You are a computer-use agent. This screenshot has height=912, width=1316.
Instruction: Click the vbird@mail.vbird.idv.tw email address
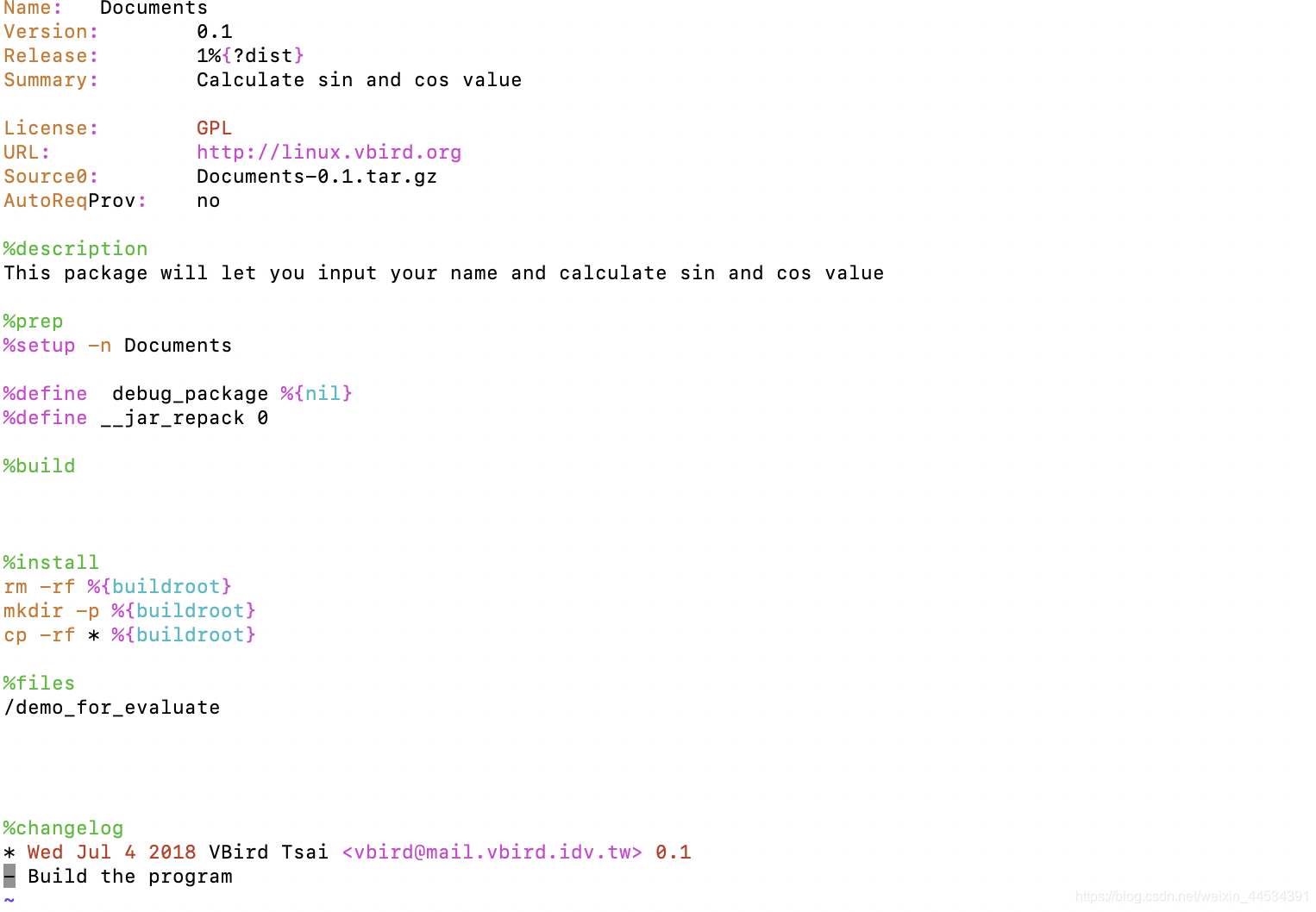tap(492, 853)
